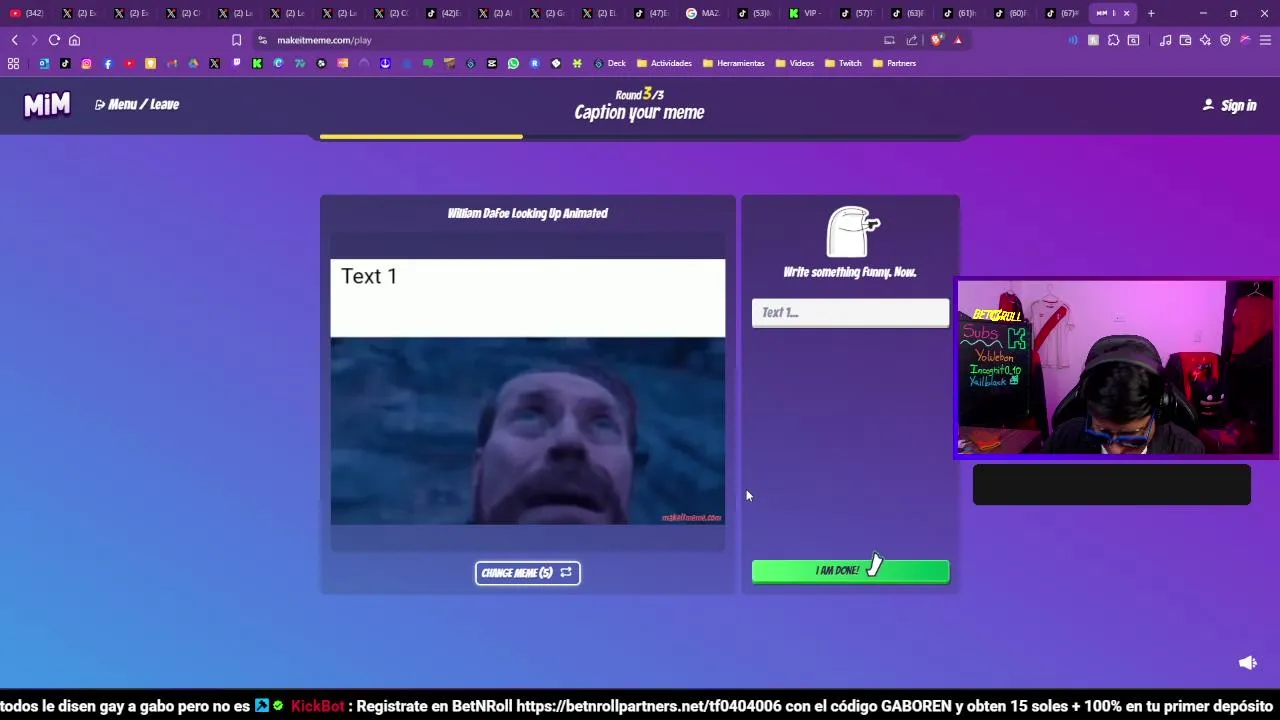Screen dimensions: 1280x720
Task: Switch to the Kick VIP tab
Action: click(806, 13)
